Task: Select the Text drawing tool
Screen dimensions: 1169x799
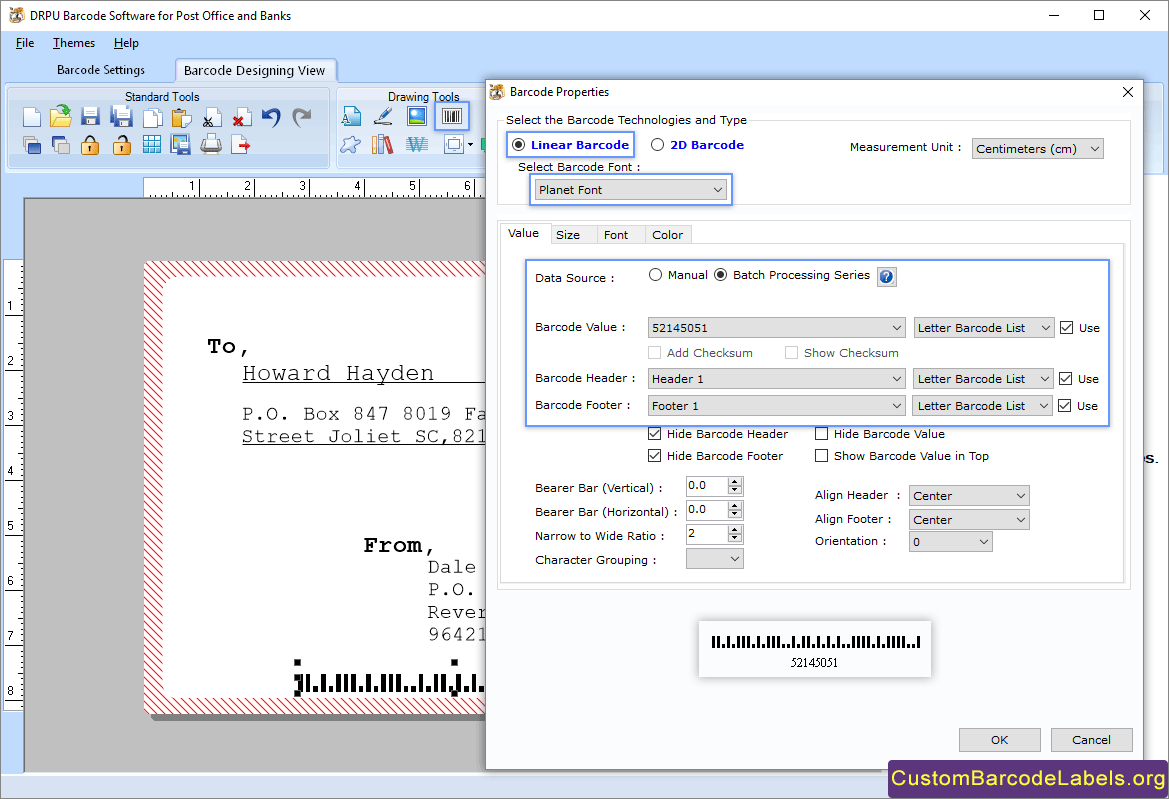Action: [351, 116]
